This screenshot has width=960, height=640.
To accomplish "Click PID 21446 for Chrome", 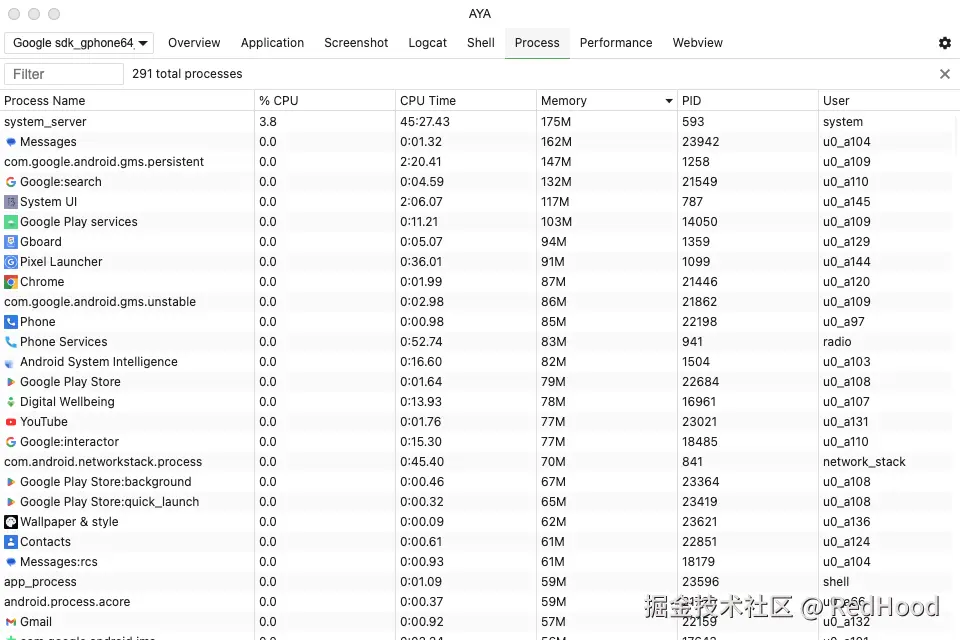I will 700,282.
